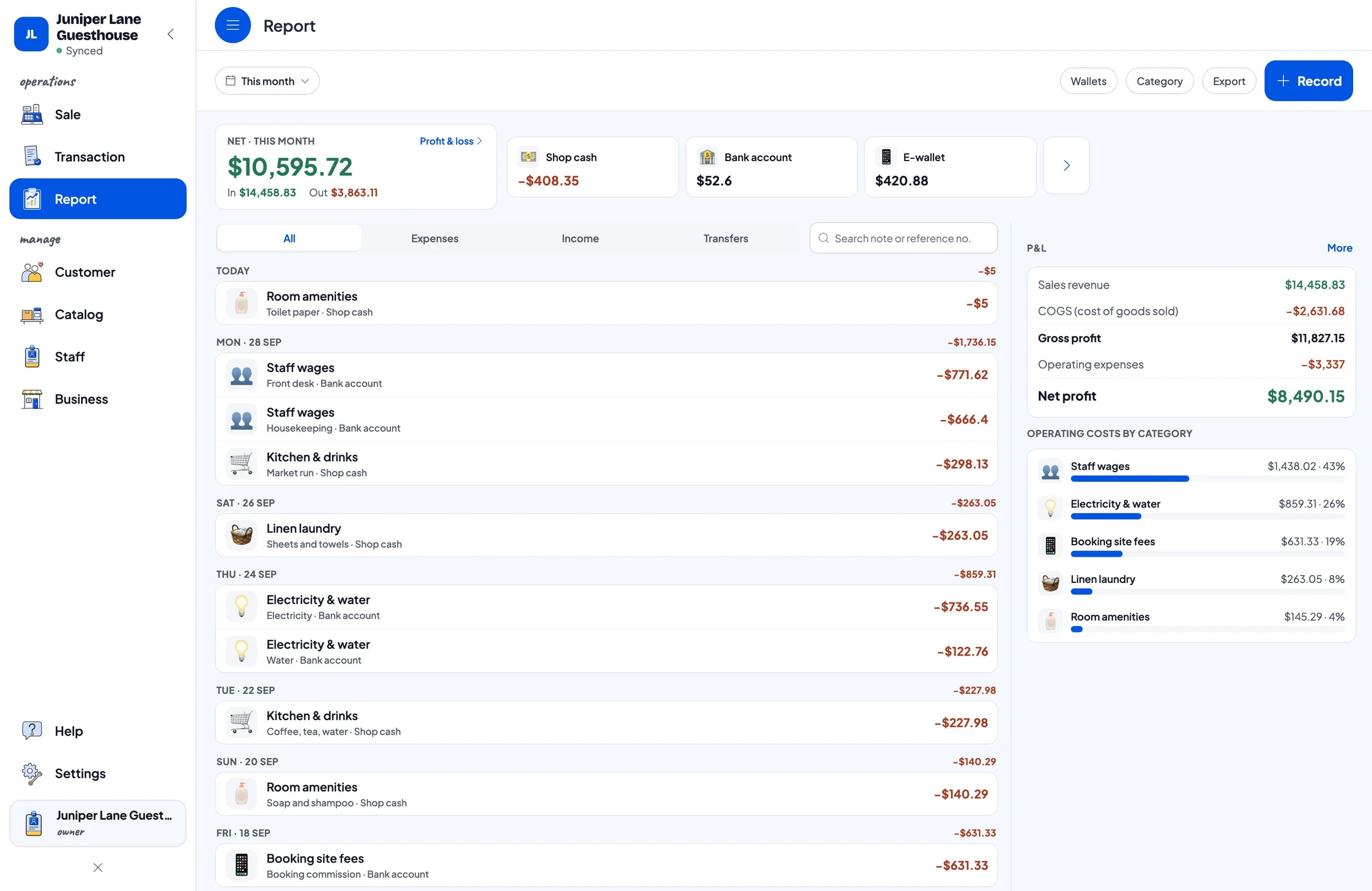This screenshot has width=1372, height=891.
Task: Open the Electricity & water Water transaction
Action: click(606, 652)
